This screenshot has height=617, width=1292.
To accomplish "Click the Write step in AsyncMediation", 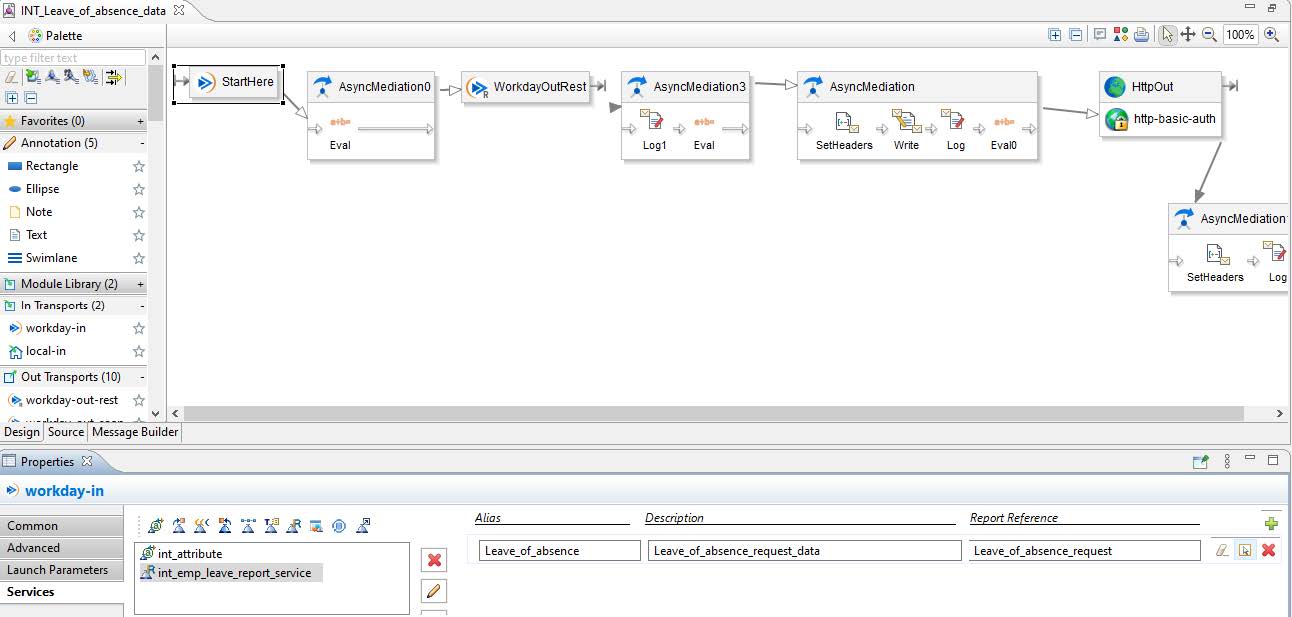I will point(906,132).
